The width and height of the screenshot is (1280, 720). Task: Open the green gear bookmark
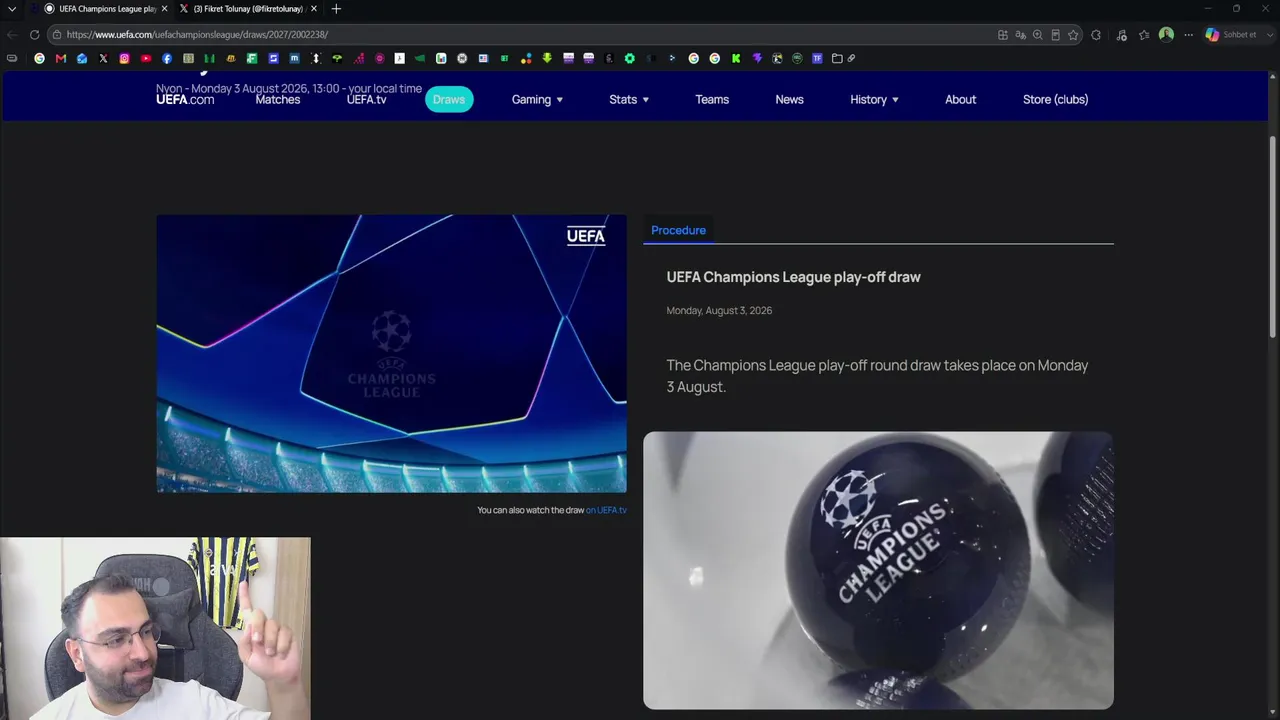coord(629,58)
